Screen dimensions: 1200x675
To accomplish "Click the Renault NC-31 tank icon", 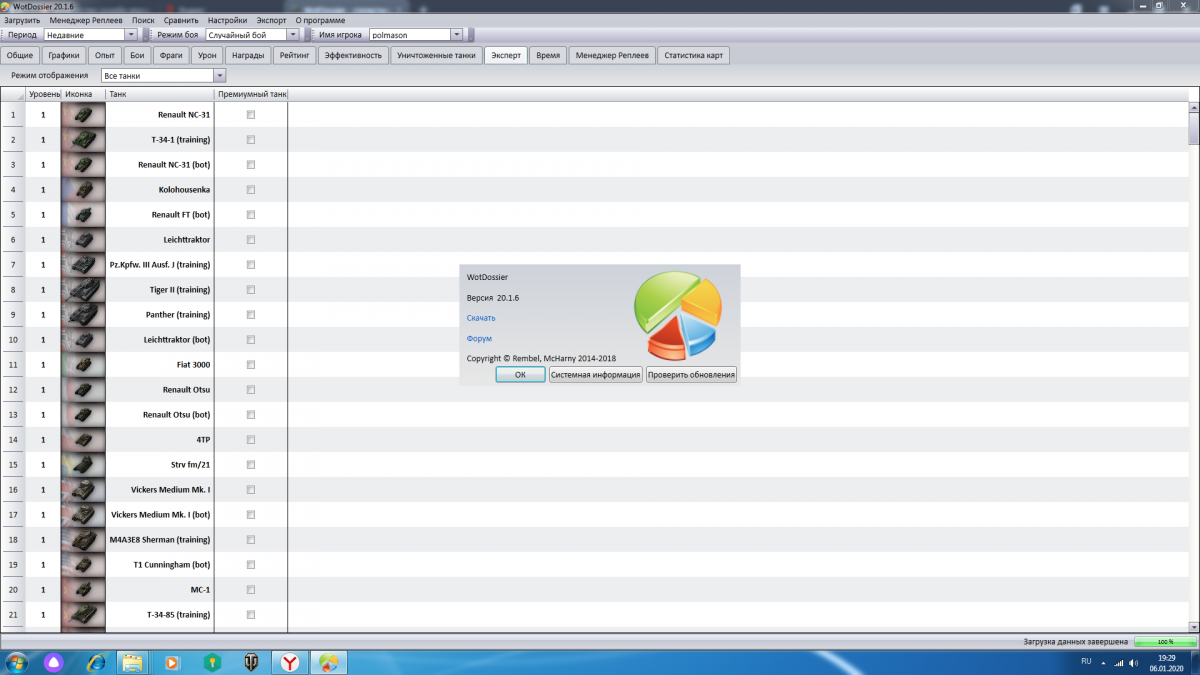I will [x=83, y=115].
